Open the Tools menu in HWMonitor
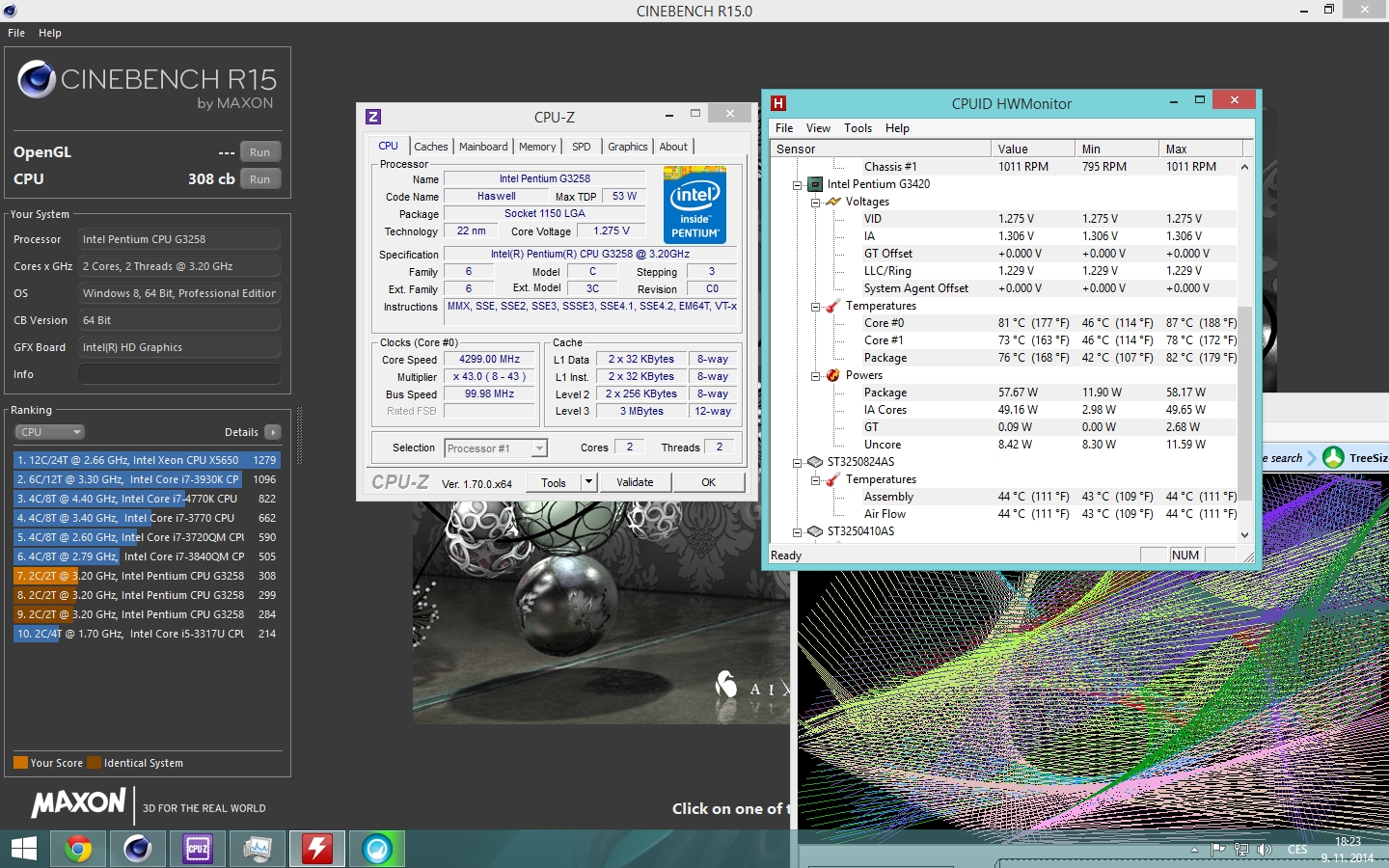 pos(858,128)
